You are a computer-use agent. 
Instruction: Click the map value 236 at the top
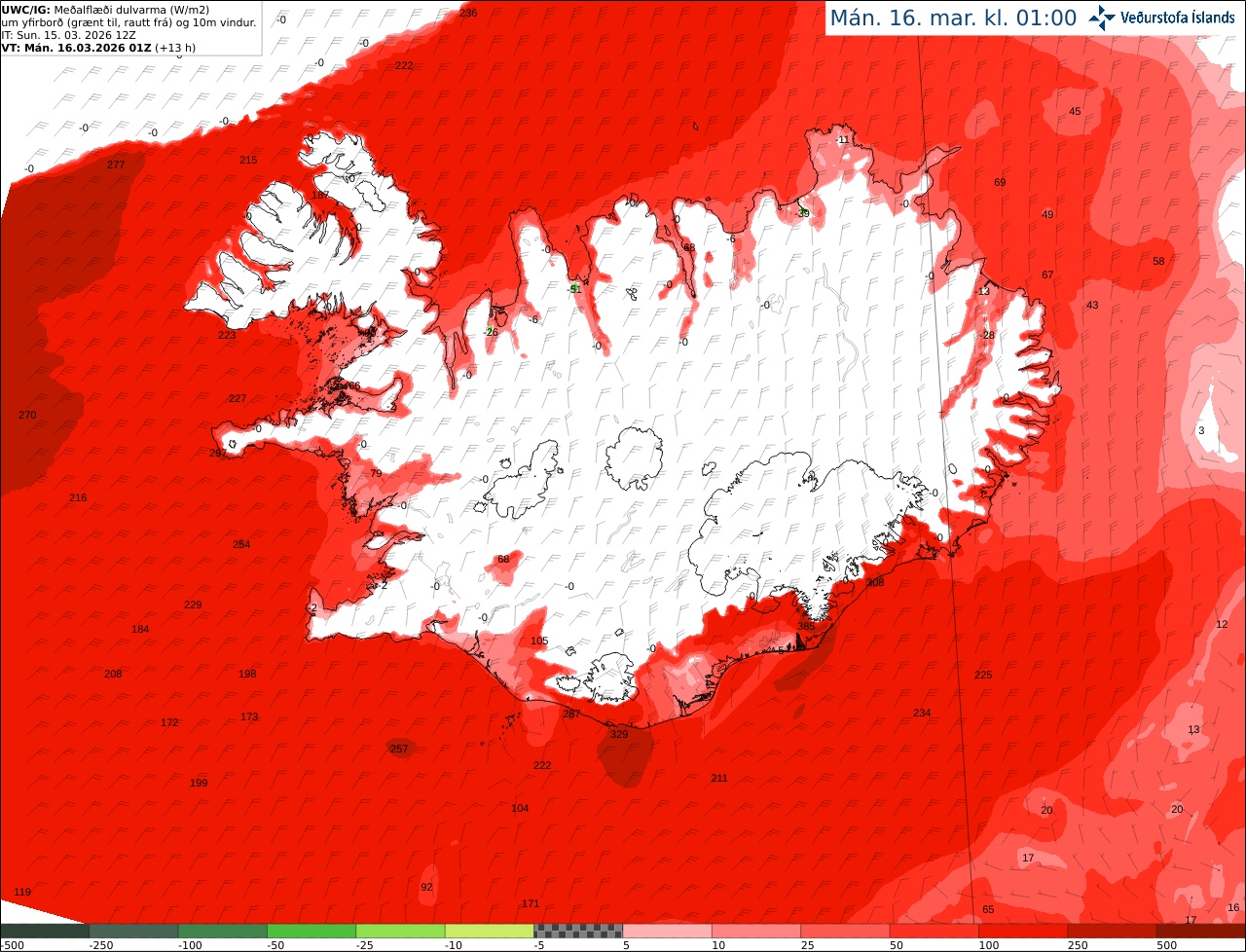tap(468, 13)
